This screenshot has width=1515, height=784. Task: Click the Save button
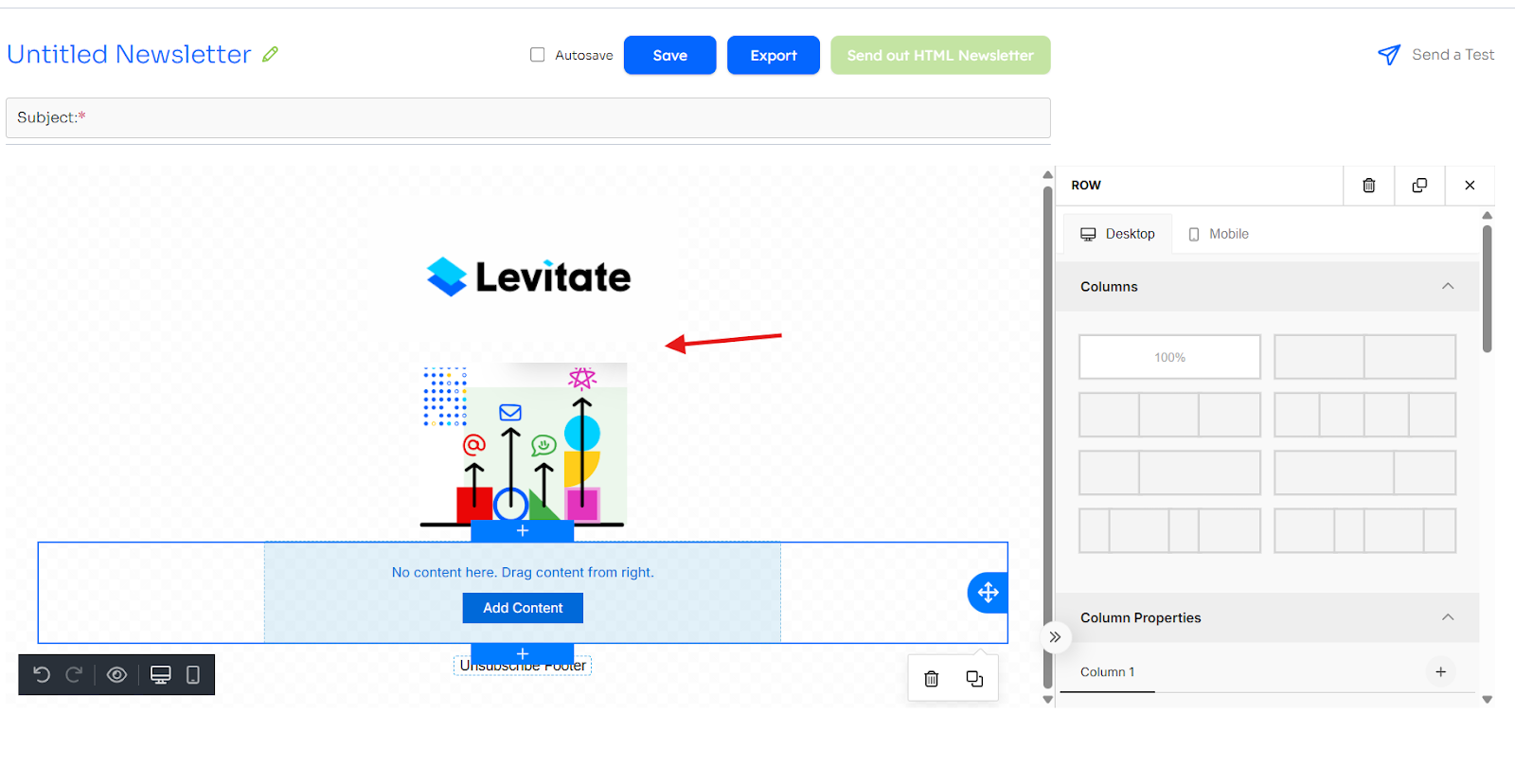pos(669,55)
